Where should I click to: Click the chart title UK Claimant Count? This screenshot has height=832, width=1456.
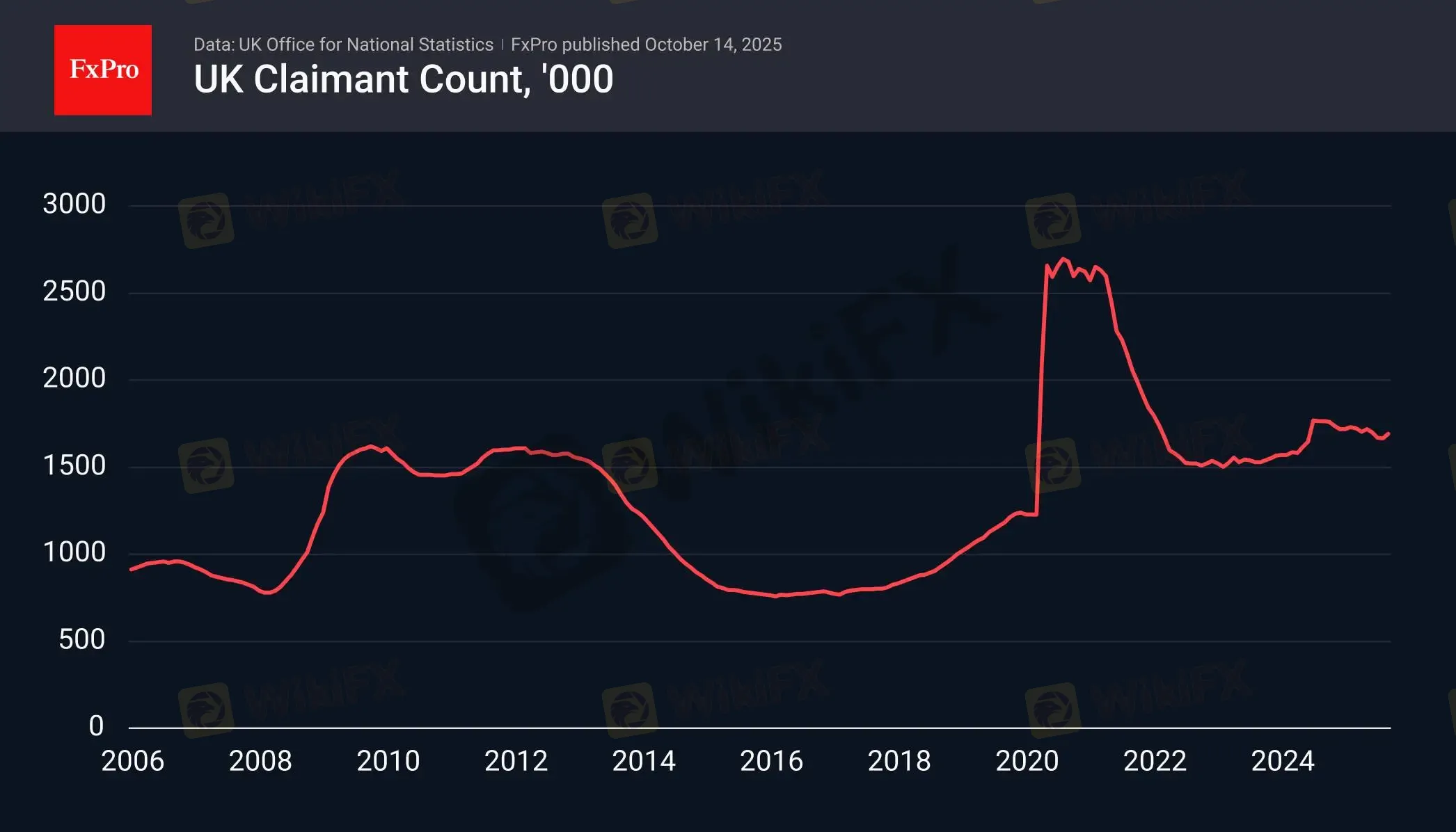(403, 79)
